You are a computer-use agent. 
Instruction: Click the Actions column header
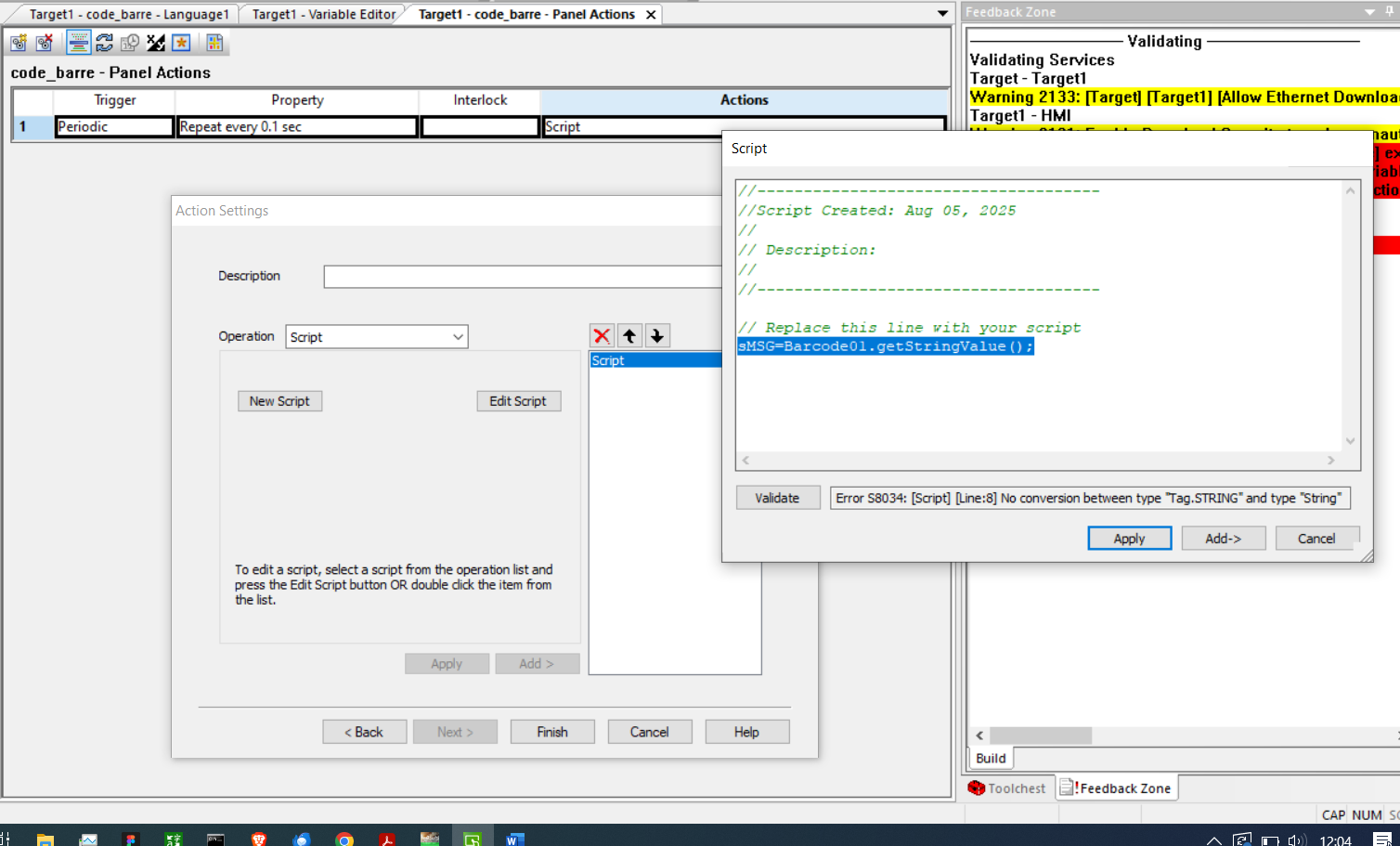[744, 100]
